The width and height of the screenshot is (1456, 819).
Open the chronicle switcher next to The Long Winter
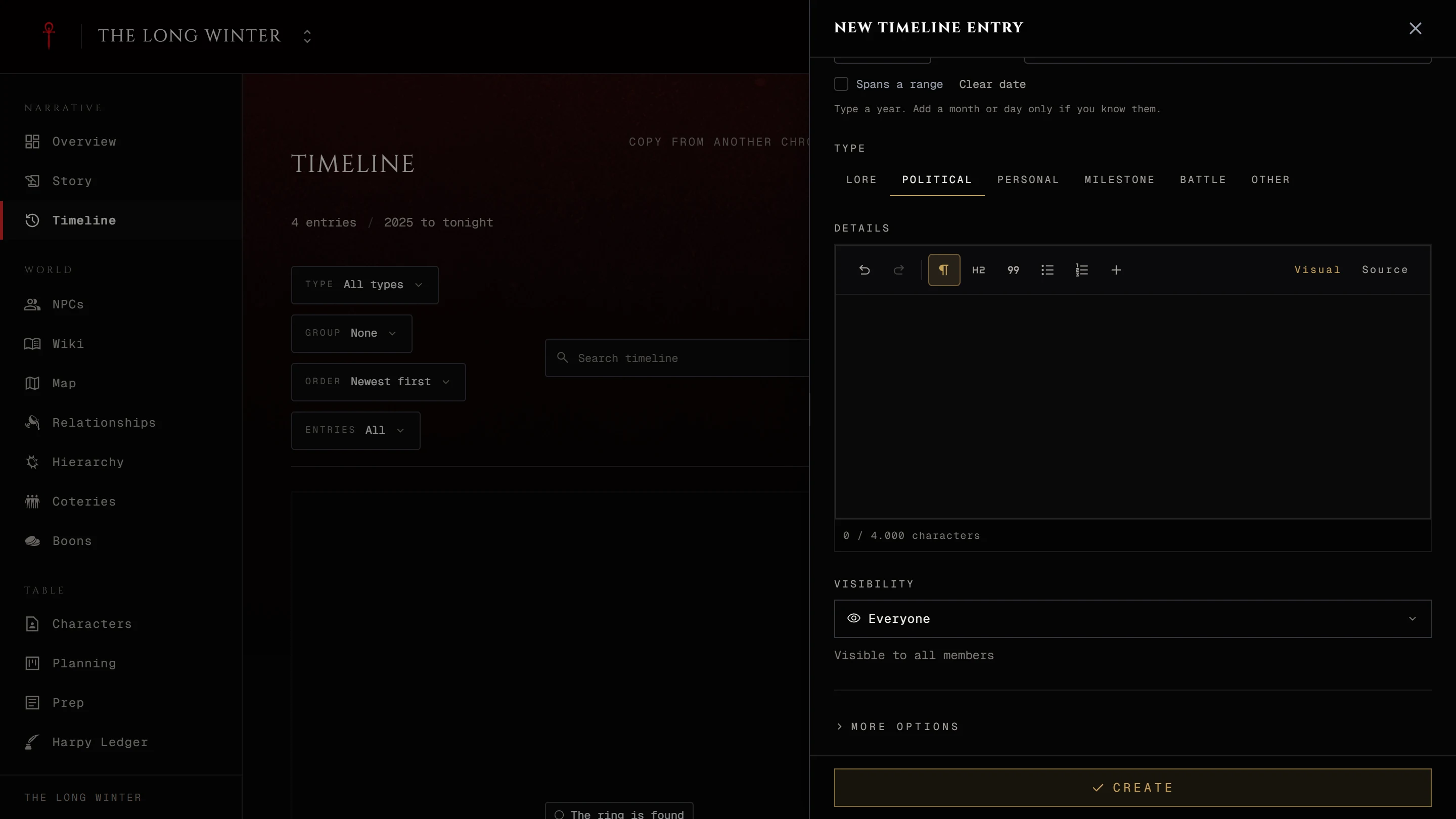(307, 36)
